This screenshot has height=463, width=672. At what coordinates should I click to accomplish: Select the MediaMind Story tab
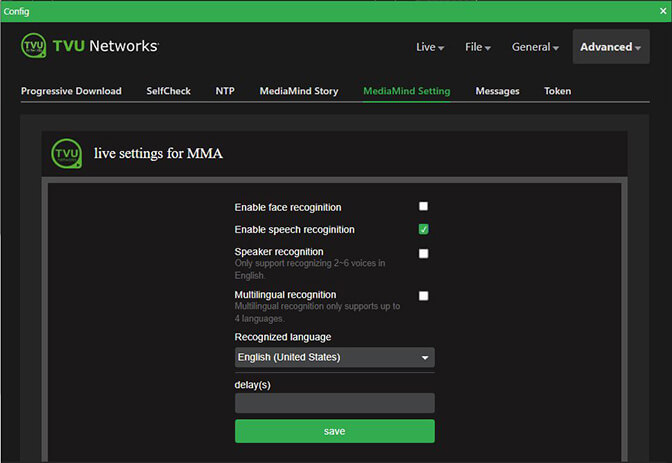tap(299, 91)
